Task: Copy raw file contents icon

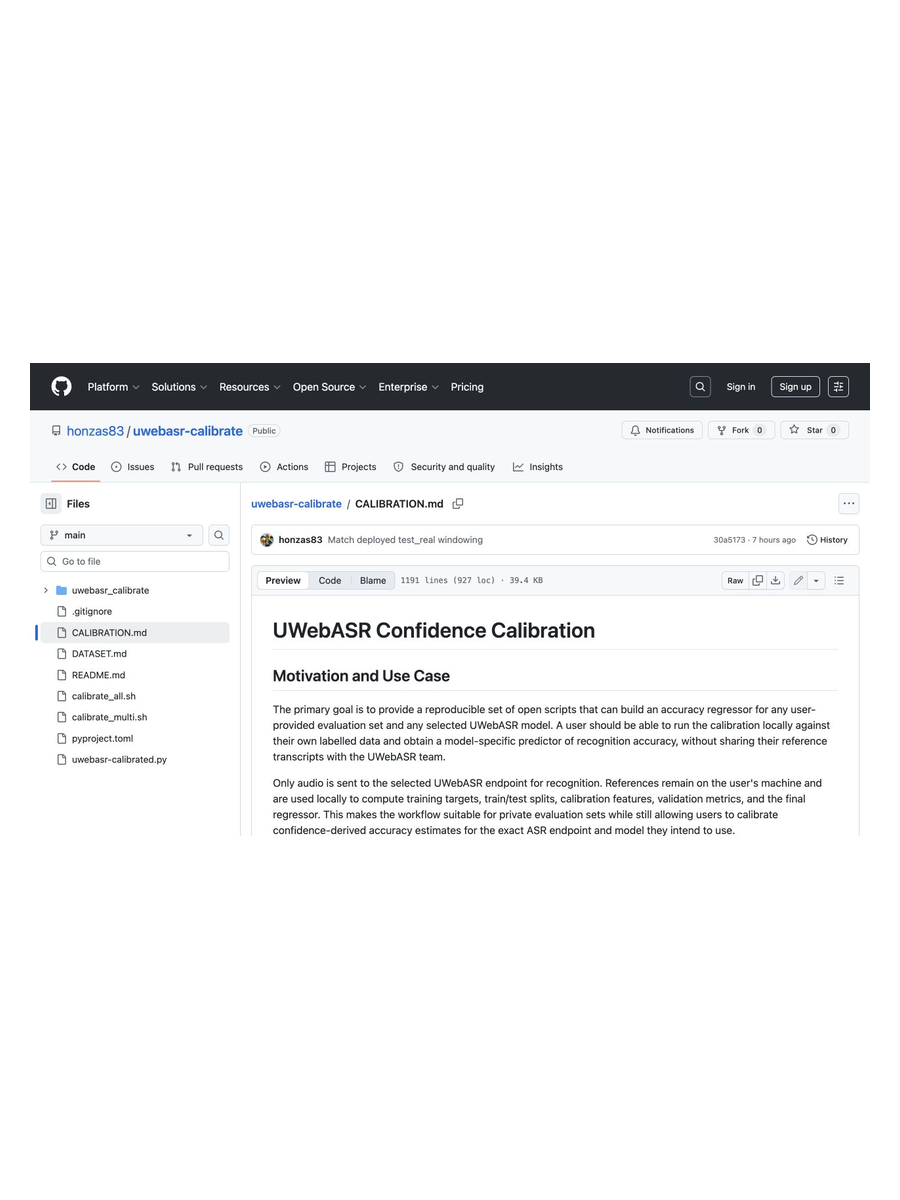Action: click(758, 580)
